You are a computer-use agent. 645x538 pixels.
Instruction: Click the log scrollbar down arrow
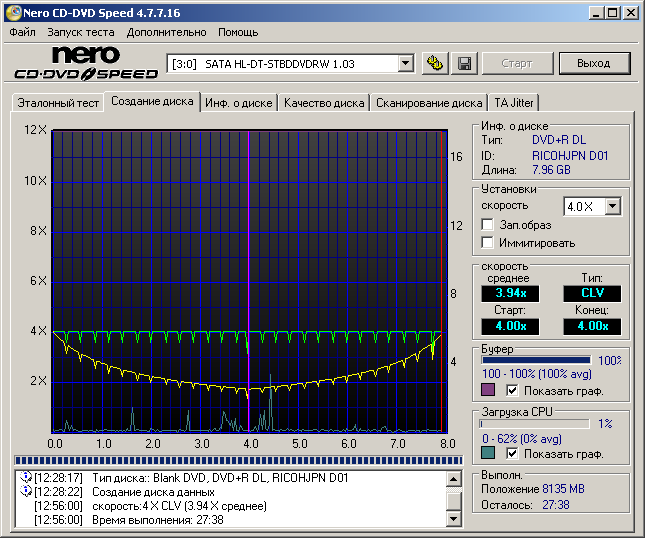[x=454, y=519]
